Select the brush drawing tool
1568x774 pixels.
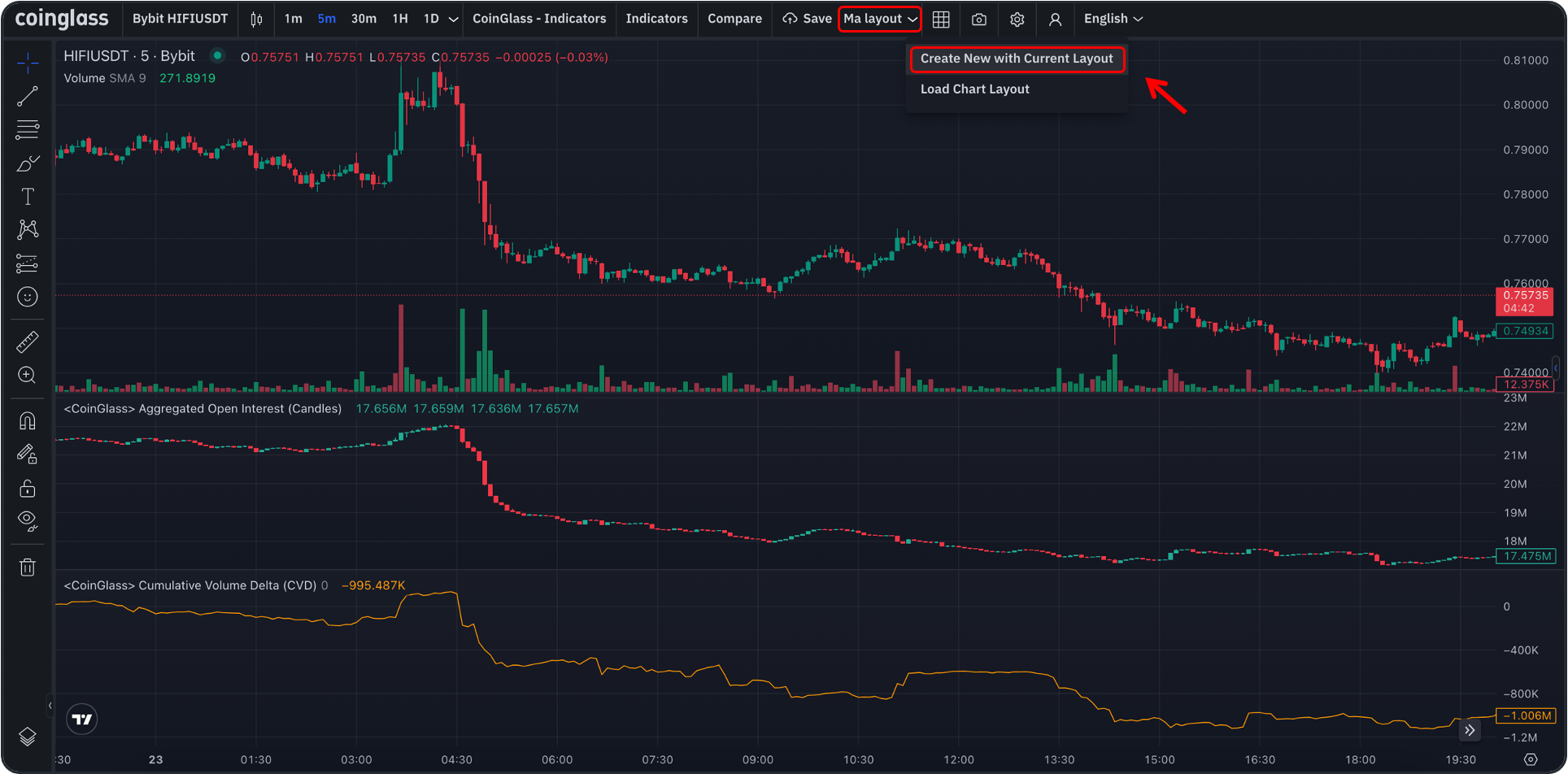[x=28, y=163]
